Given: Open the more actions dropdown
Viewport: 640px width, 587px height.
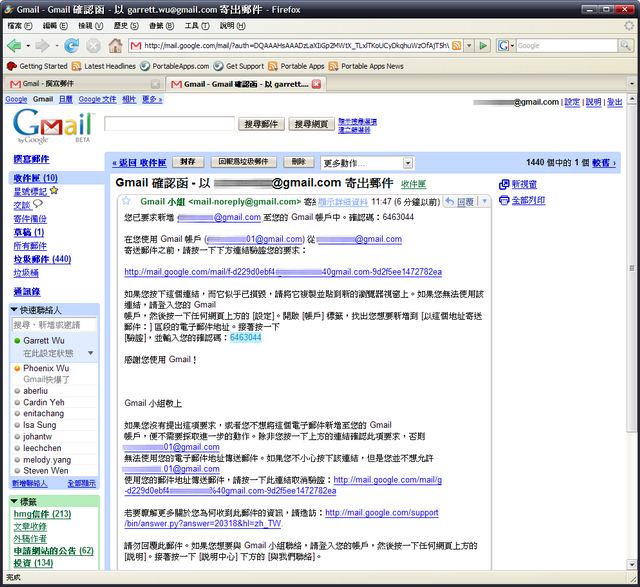Looking at the screenshot, I should (x=367, y=163).
